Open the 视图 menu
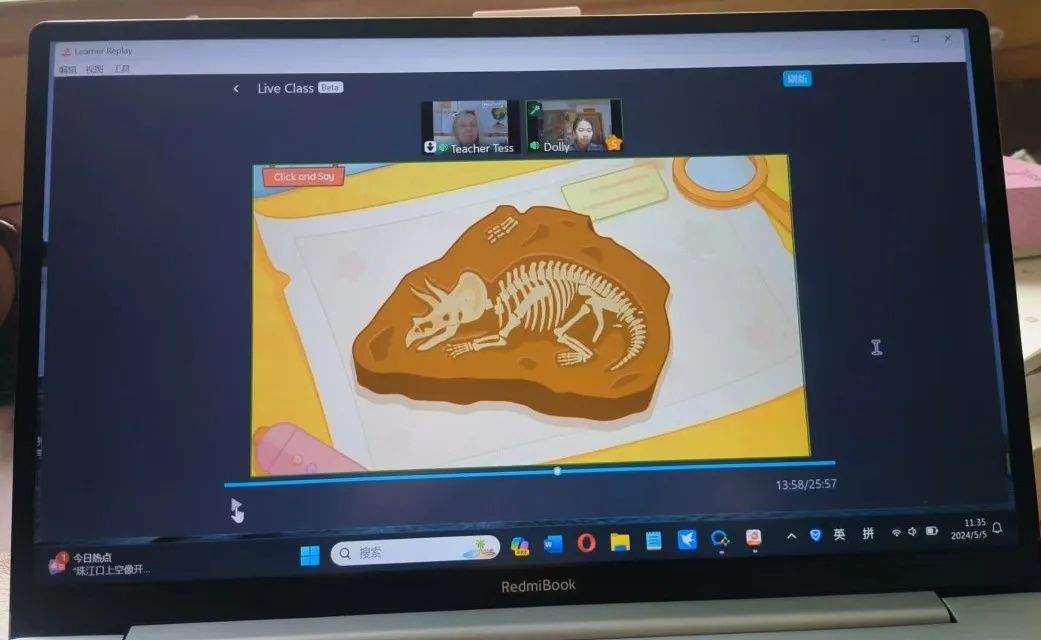 pos(94,69)
